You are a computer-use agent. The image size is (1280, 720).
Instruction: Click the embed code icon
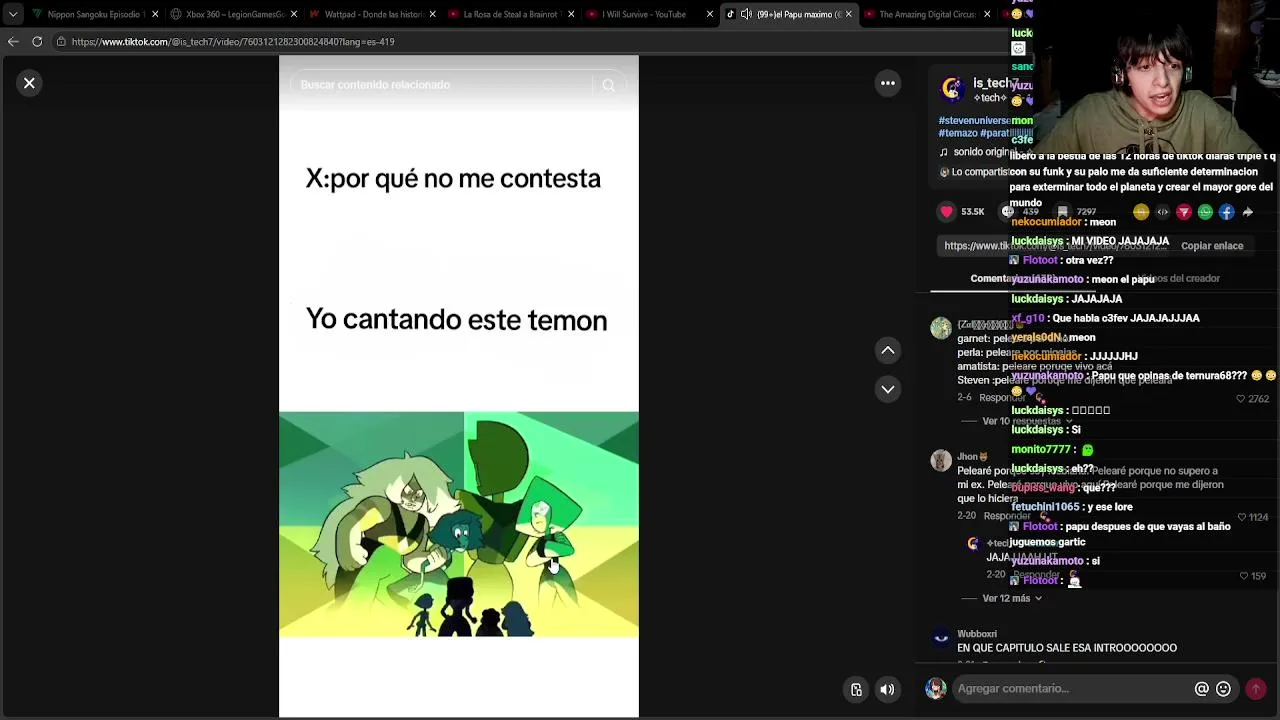1162,212
